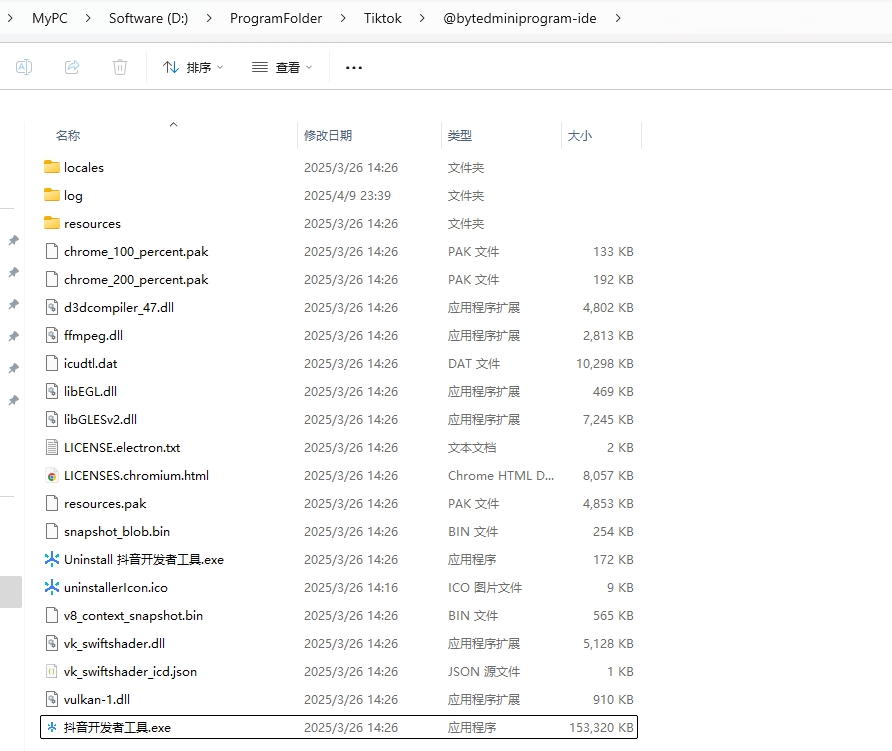The image size is (892, 751).
Task: Go to Tiktok folder in breadcrumb
Action: 382,18
